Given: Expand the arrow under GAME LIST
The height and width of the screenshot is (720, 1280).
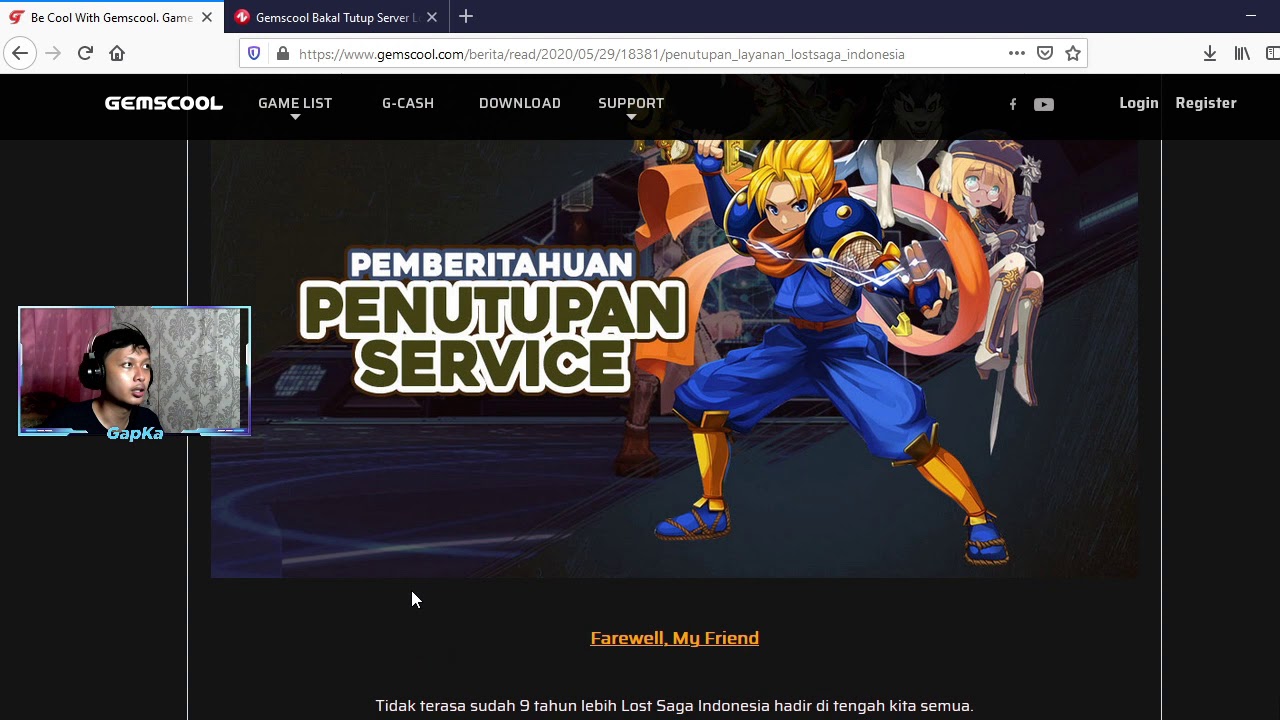Looking at the screenshot, I should (x=295, y=118).
